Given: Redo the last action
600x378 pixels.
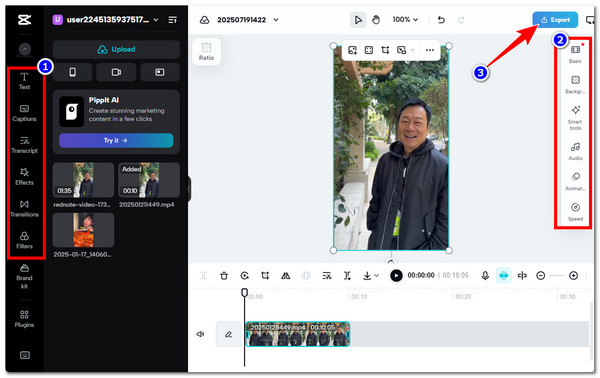Looking at the screenshot, I should tap(461, 20).
